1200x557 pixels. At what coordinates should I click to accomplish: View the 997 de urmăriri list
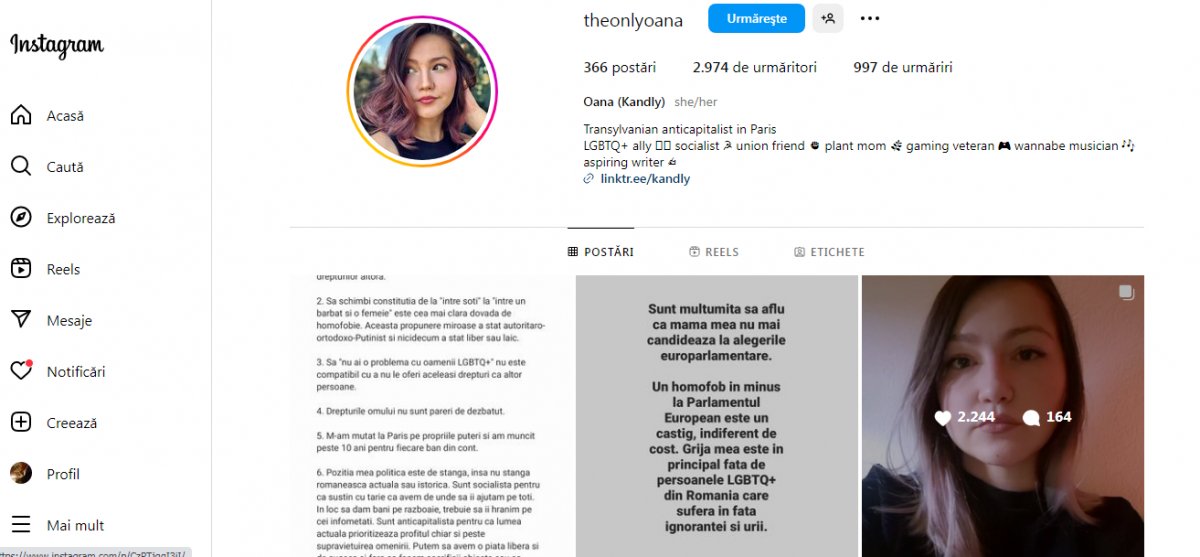pyautogui.click(x=903, y=67)
